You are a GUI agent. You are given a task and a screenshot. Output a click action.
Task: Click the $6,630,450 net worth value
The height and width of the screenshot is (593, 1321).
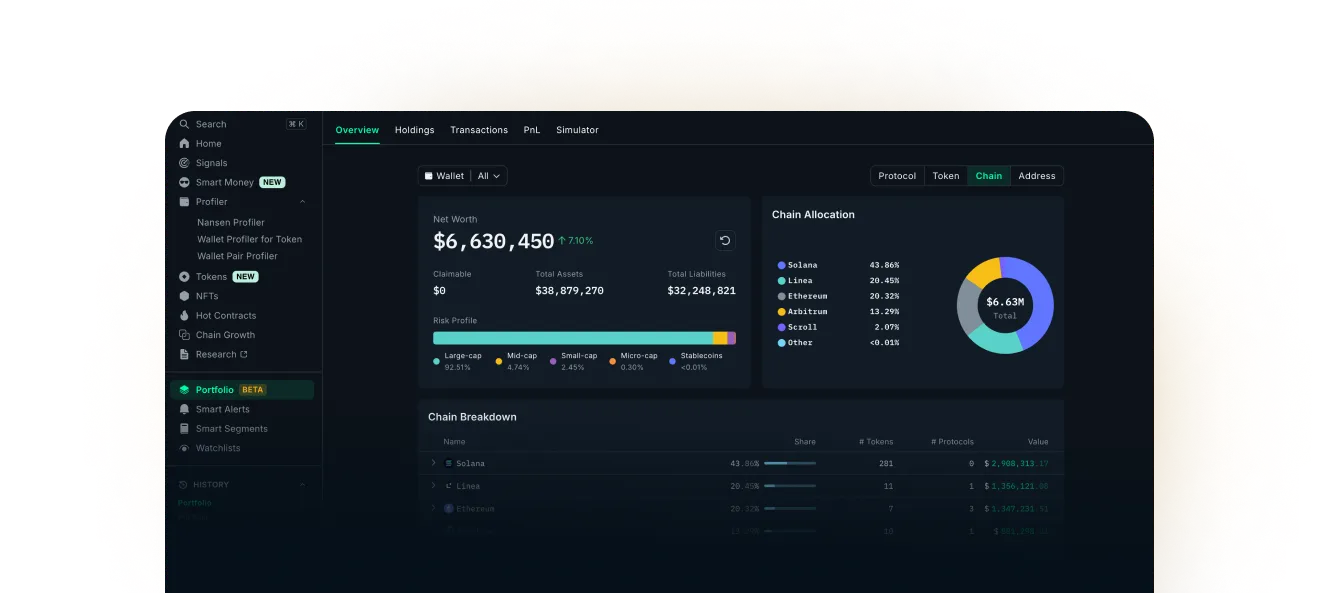click(493, 241)
